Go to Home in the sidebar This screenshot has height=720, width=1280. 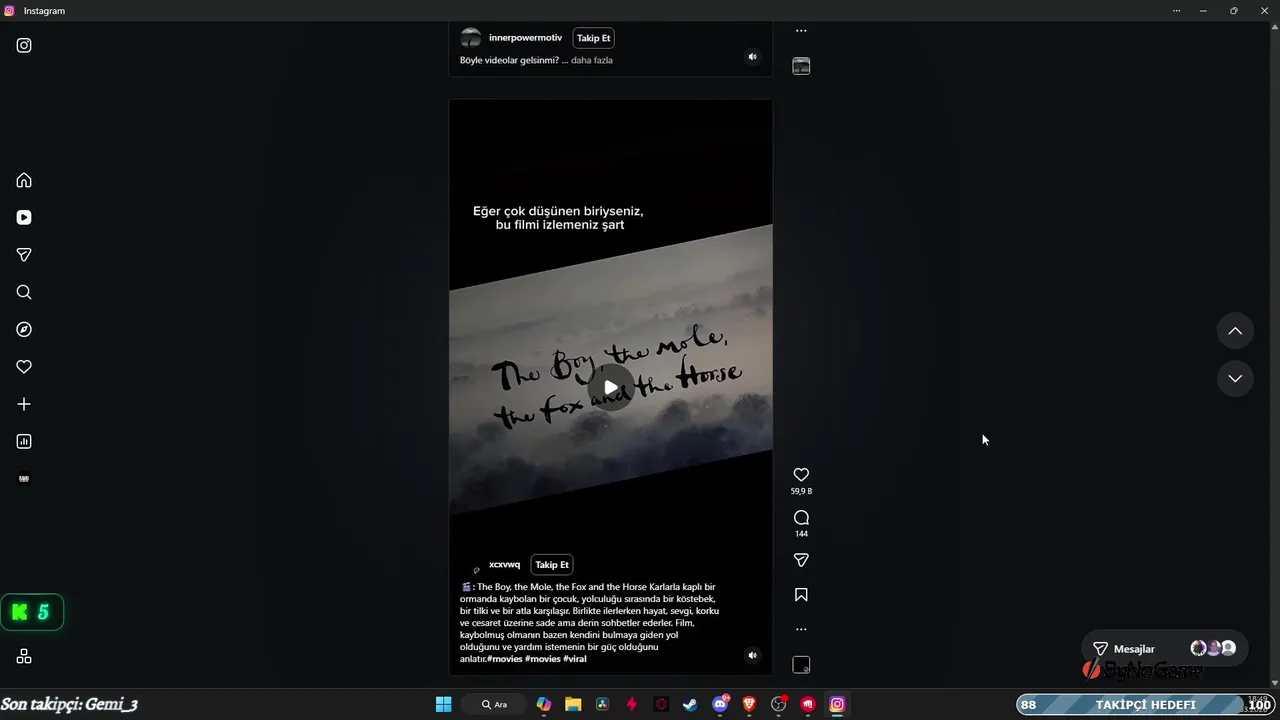point(24,180)
